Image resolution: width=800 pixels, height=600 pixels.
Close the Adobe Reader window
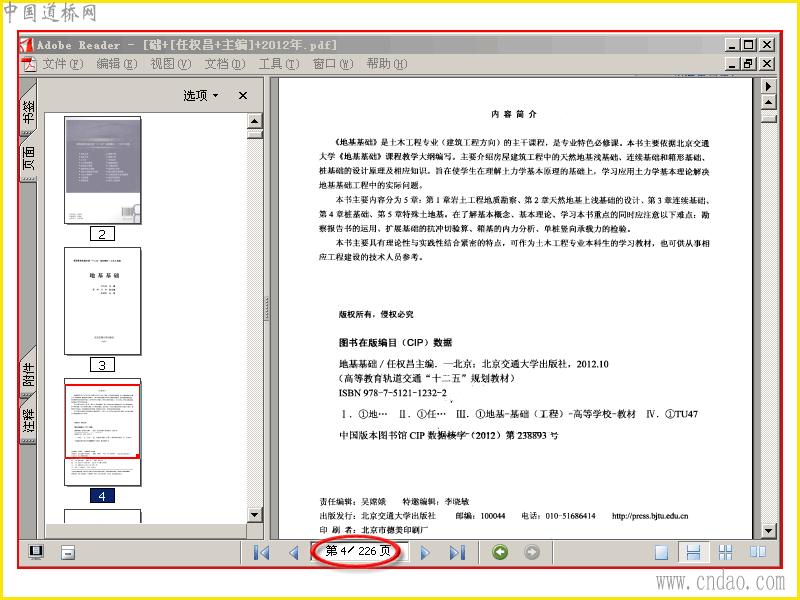tap(767, 45)
